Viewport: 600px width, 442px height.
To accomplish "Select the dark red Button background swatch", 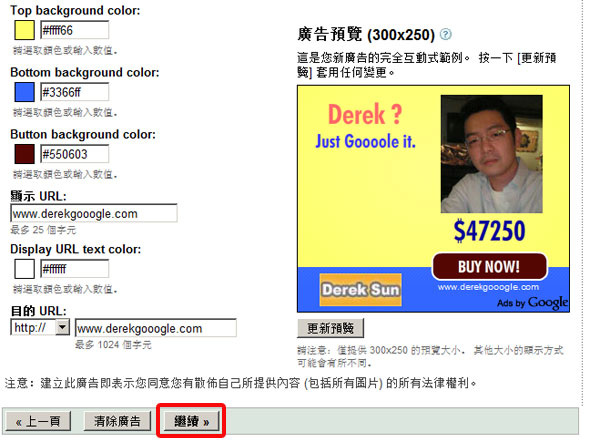I will [24, 154].
